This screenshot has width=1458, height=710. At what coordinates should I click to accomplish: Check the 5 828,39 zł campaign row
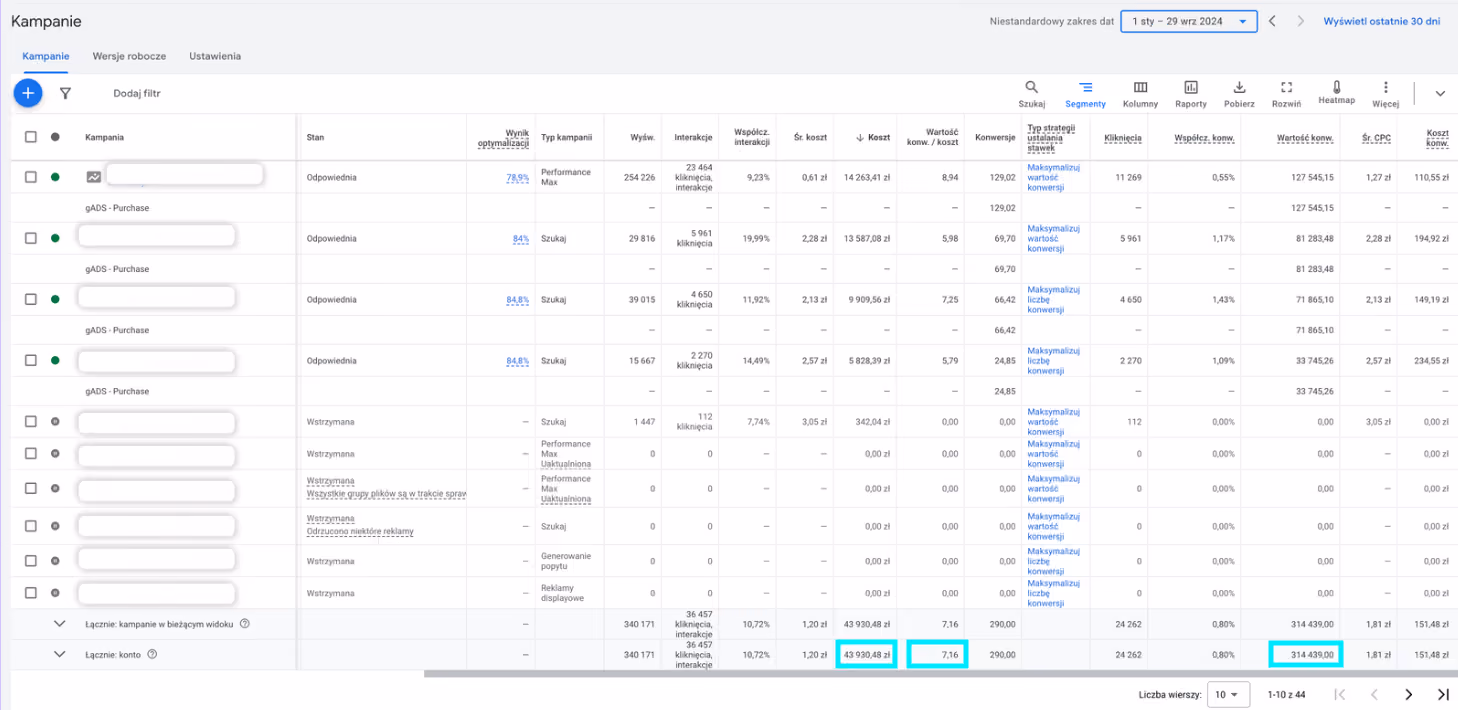(x=30, y=360)
